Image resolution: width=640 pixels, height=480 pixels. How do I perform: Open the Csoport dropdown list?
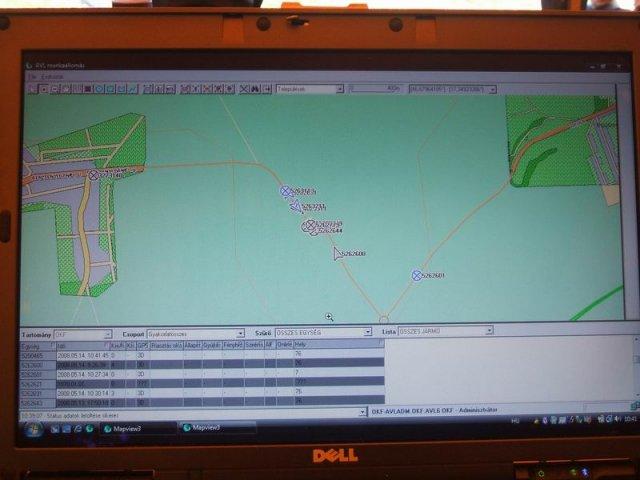[x=240, y=334]
